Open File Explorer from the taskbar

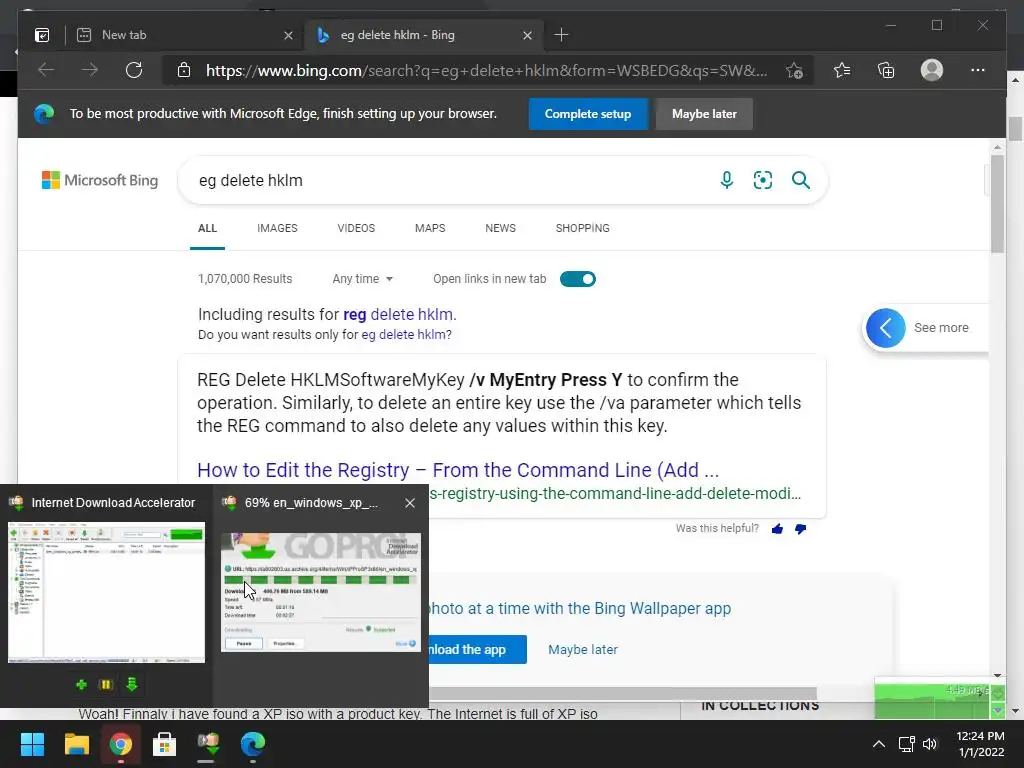tap(76, 744)
